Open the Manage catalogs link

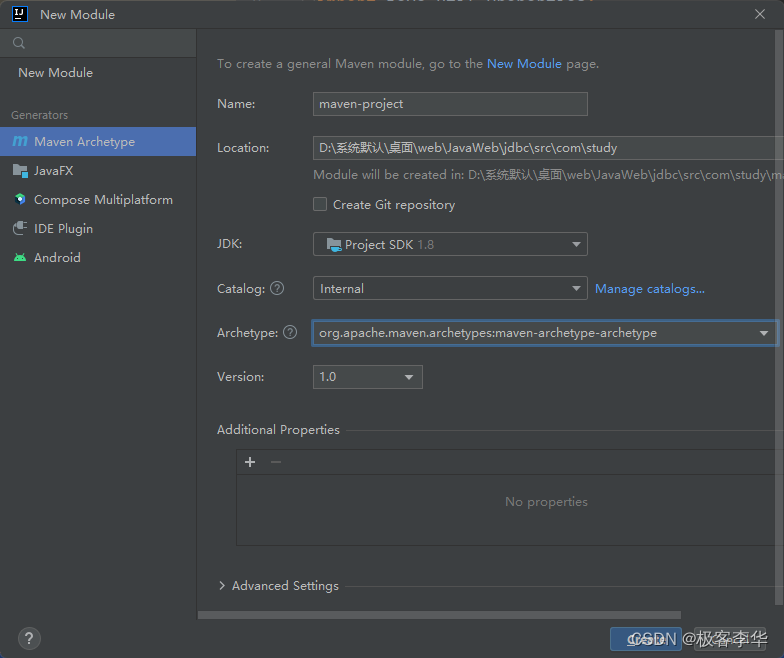point(650,289)
